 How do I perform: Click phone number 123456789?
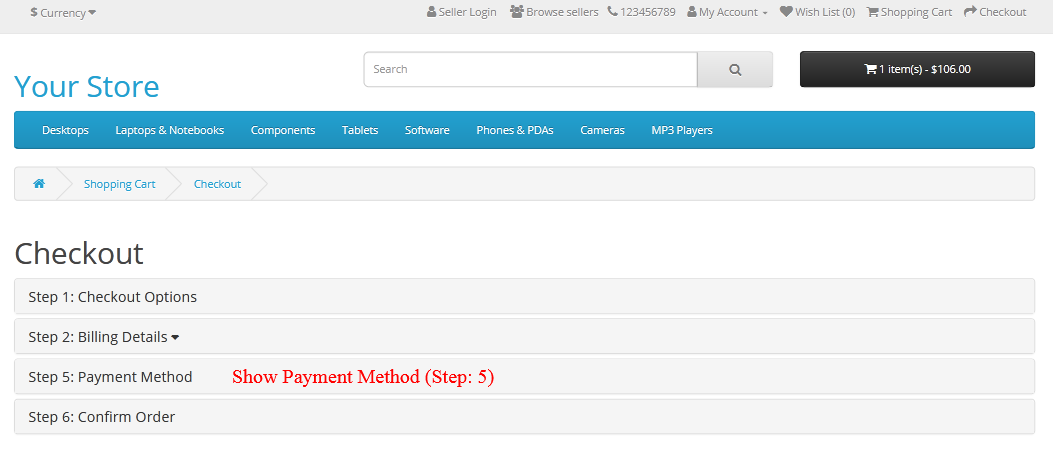coord(641,12)
